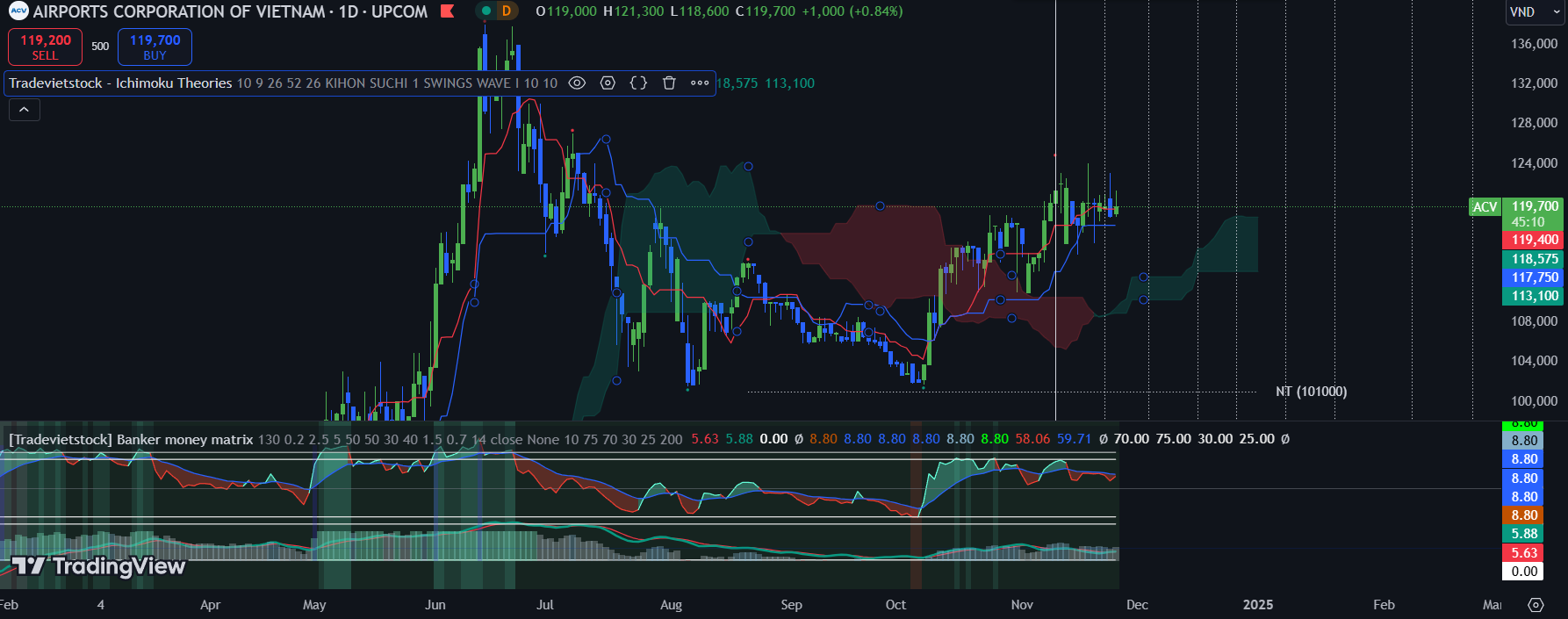Click the Aug label on time axis
This screenshot has width=1568, height=619.
(671, 605)
